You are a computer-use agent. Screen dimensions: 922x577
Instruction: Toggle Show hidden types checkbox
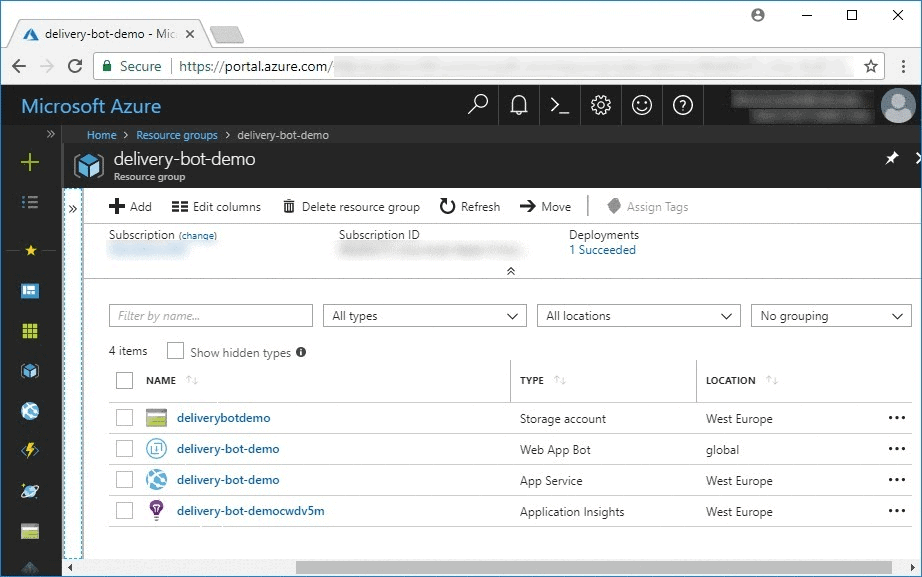coord(175,351)
